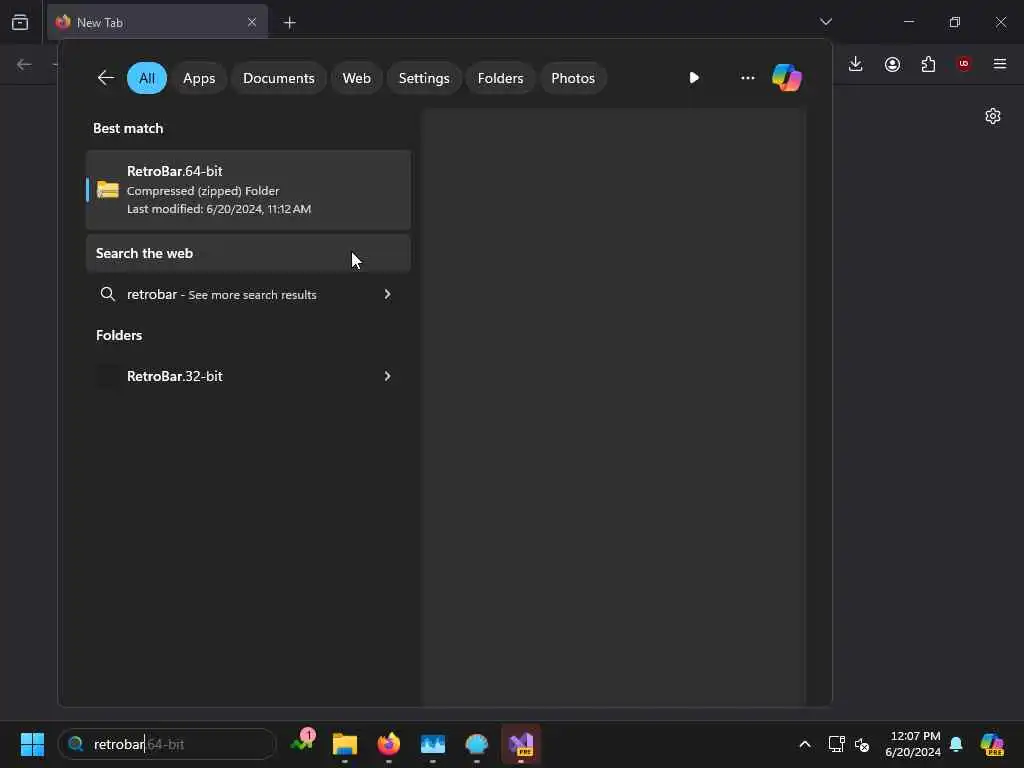Switch to the Web filter
1024x768 pixels.
[x=357, y=78]
